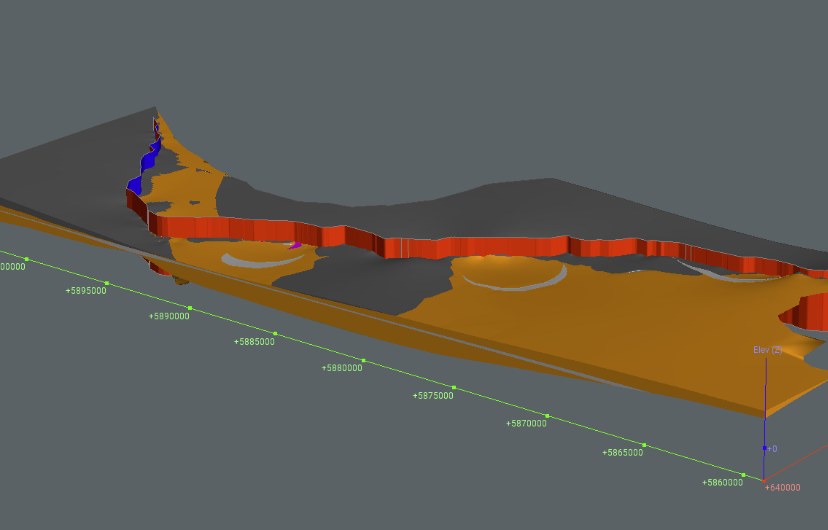Click the +640000 easting label
The image size is (828, 530).
(782, 488)
